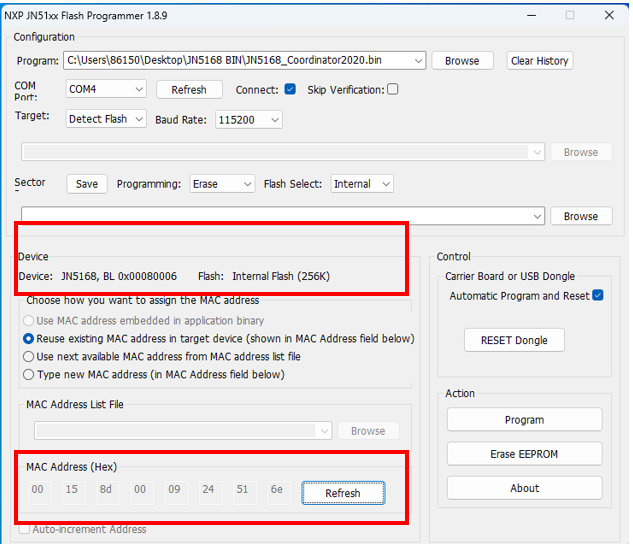Click the device text JN5168, BL 0x00080006
This screenshot has height=544, width=633.
coord(119,276)
